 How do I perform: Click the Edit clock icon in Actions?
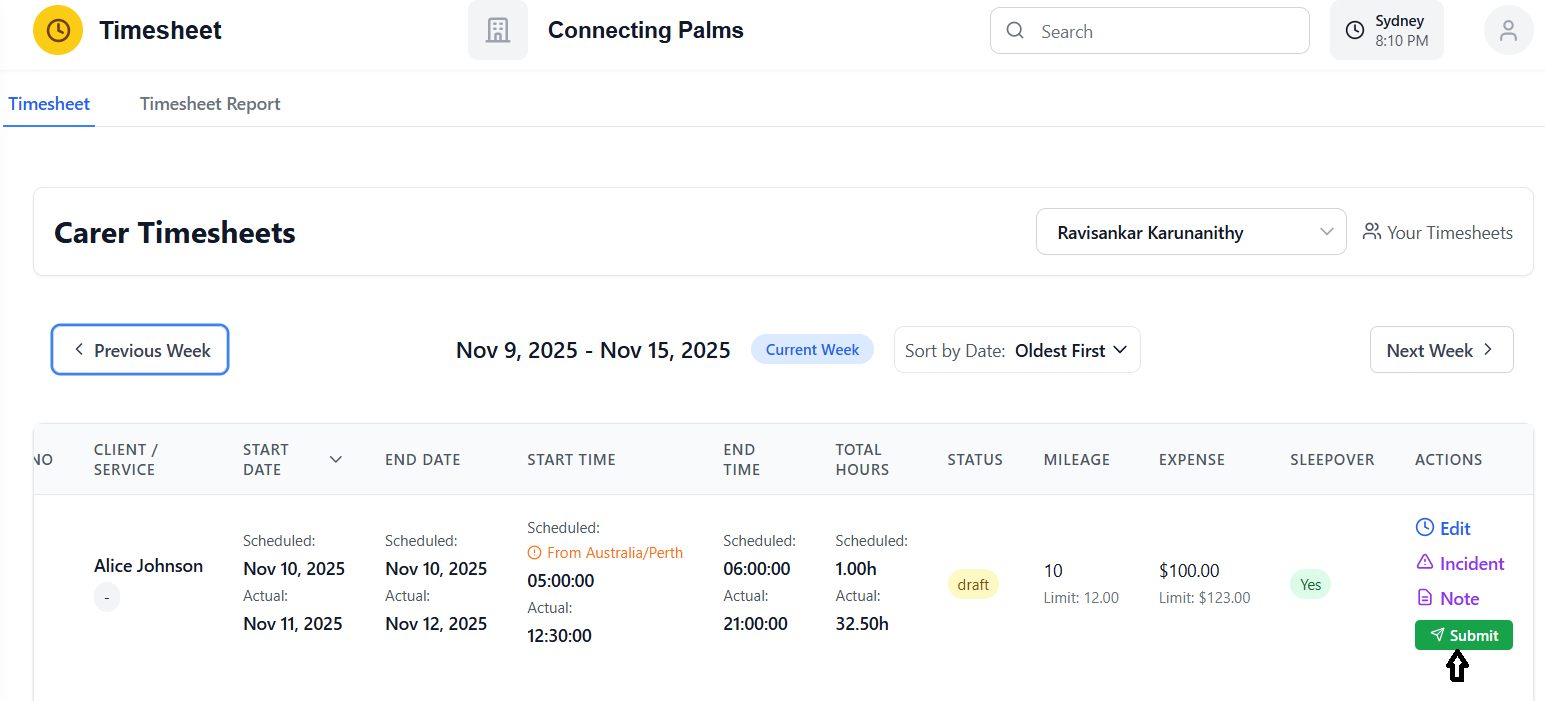click(x=1425, y=528)
